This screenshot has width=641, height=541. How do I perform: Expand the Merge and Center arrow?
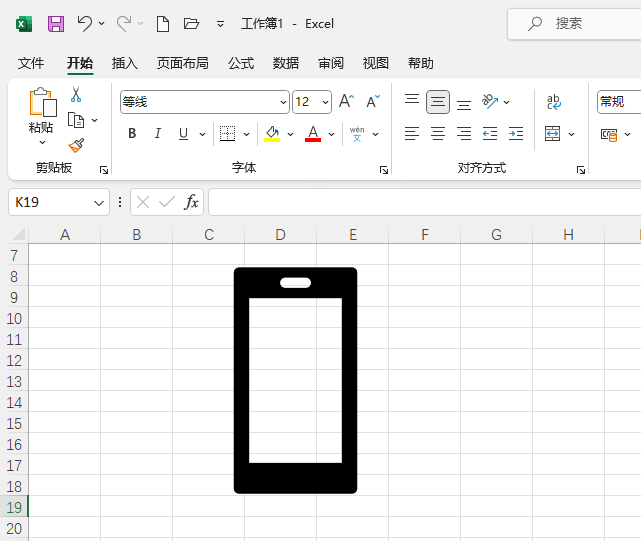tap(572, 134)
